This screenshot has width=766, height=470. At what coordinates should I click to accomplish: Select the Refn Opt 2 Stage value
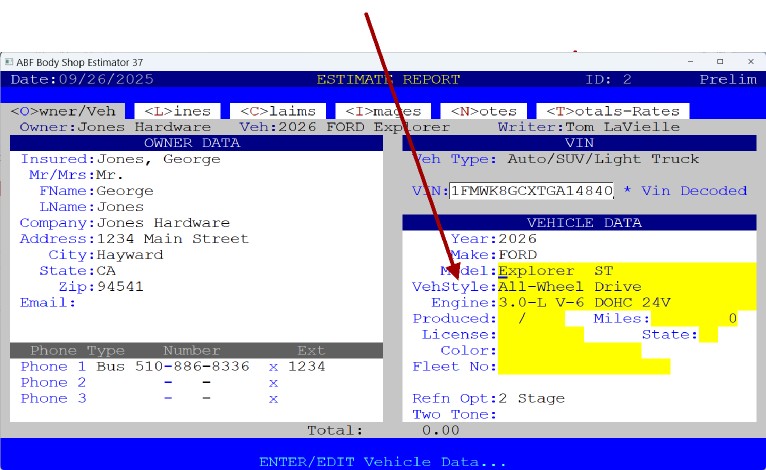(x=531, y=398)
